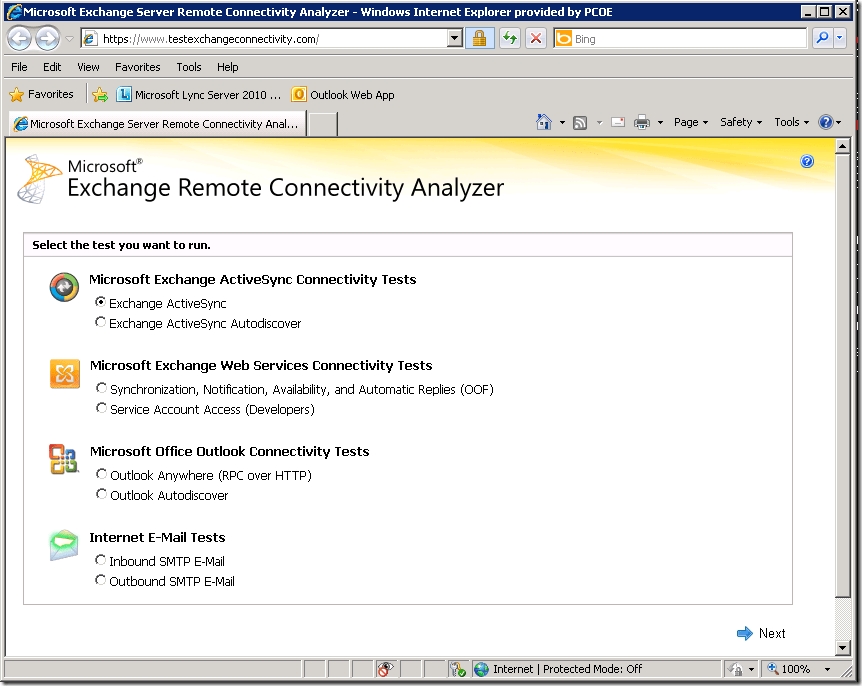Viewport: 862px width, 686px height.
Task: Open zoom level 100% dropdown arrow
Action: point(827,670)
